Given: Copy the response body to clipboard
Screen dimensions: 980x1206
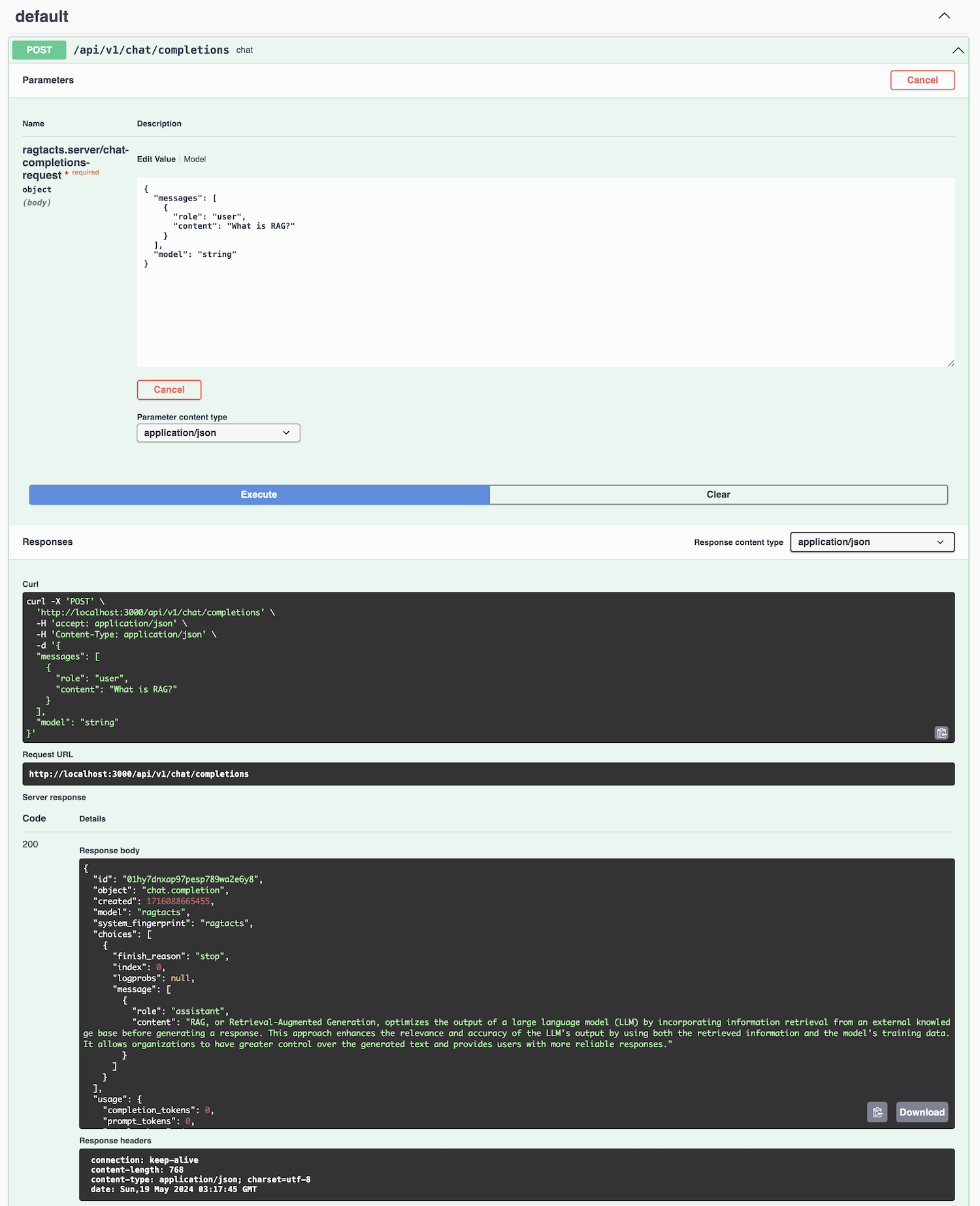Looking at the screenshot, I should coord(877,1112).
